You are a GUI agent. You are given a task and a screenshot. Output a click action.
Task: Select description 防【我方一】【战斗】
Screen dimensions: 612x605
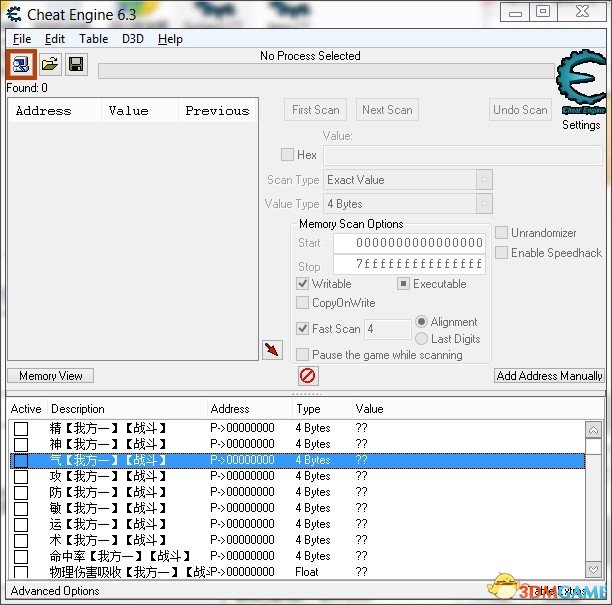(x=108, y=492)
